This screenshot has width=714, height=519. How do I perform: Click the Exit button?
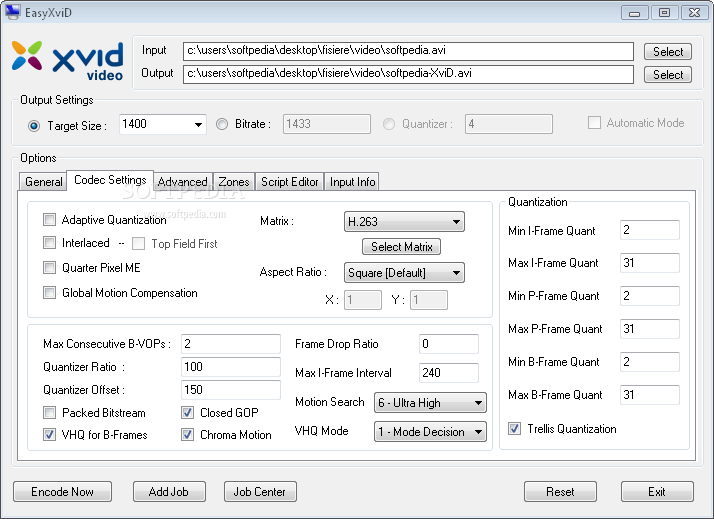coord(657,492)
